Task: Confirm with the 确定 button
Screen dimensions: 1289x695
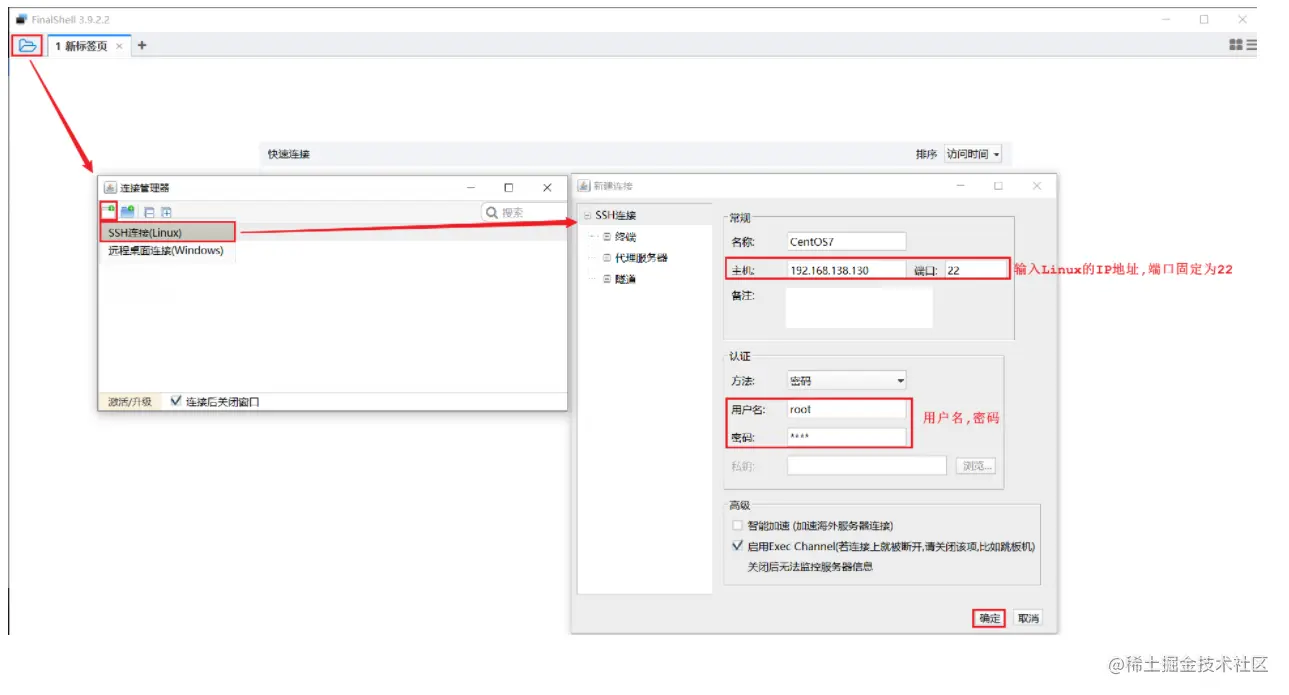Action: [990, 618]
